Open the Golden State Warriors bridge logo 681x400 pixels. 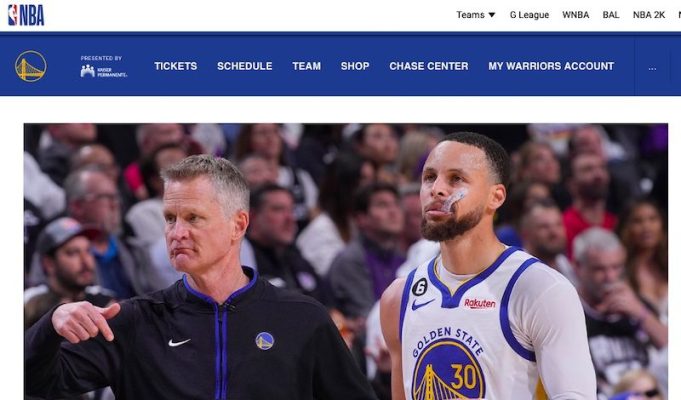(30, 66)
